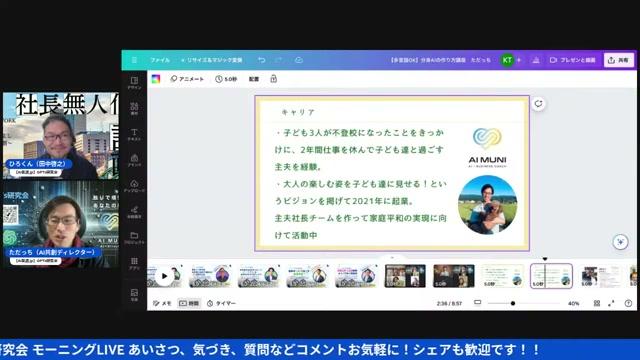Click the timeline playhead marker
Screen dimensions: 640x360
(x=545, y=259)
